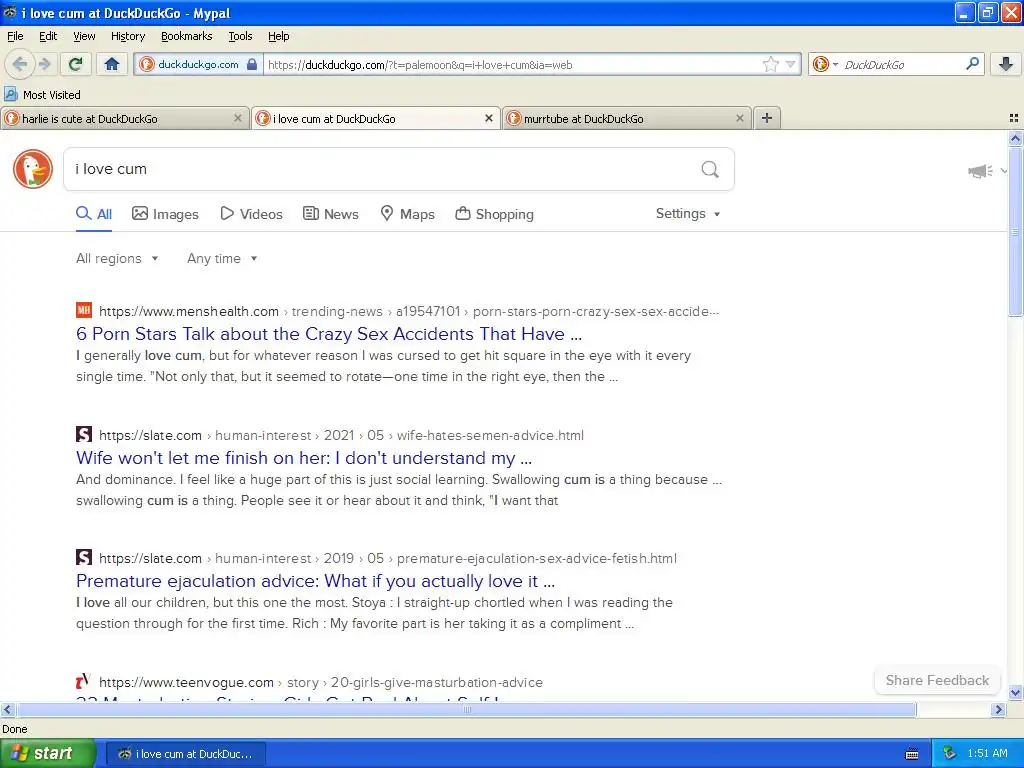Bookmark this page with the star icon
The height and width of the screenshot is (768, 1024).
[x=771, y=64]
